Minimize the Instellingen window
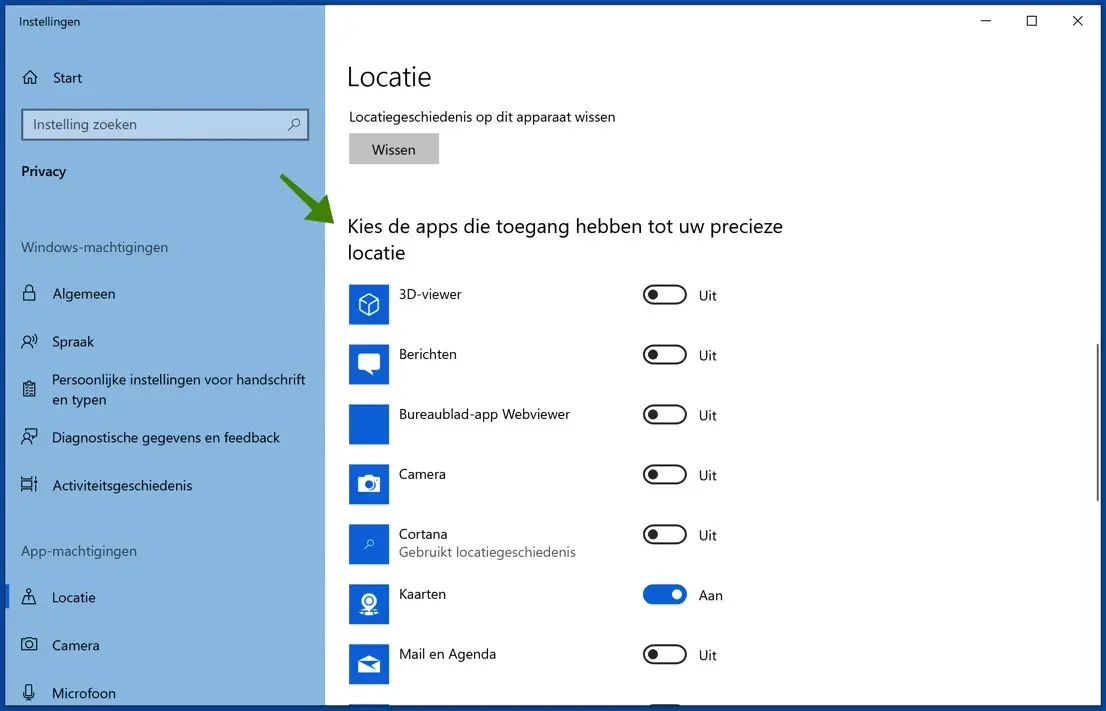 [986, 21]
